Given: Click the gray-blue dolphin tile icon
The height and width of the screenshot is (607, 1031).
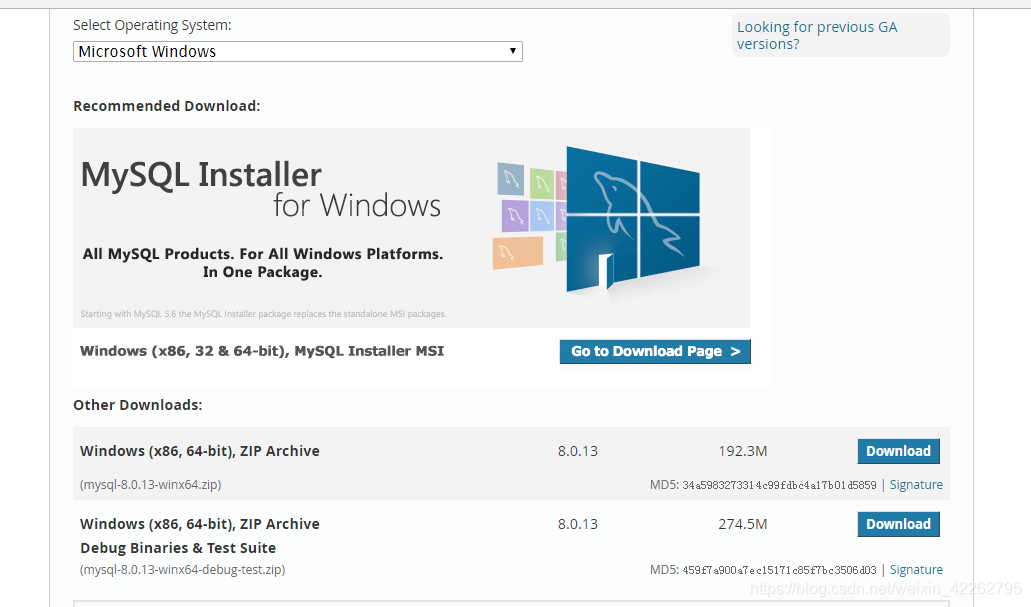Looking at the screenshot, I should (511, 178).
